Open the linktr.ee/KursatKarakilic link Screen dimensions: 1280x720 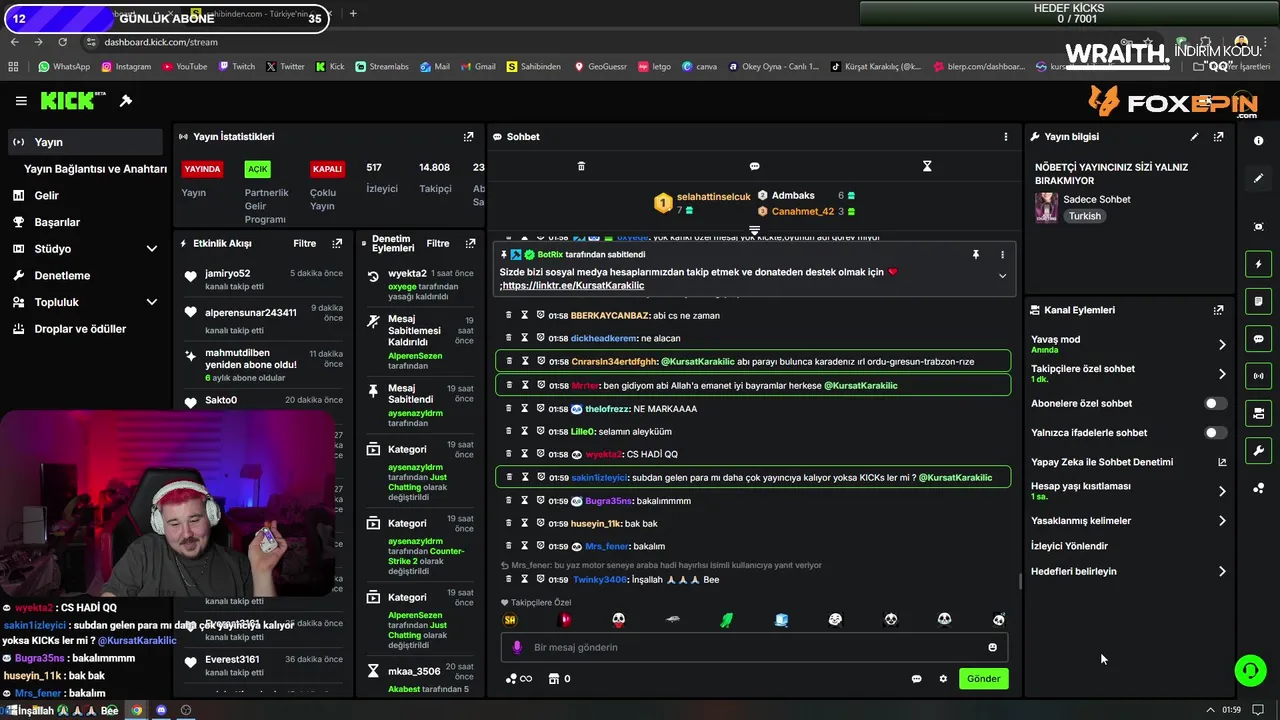click(x=573, y=285)
